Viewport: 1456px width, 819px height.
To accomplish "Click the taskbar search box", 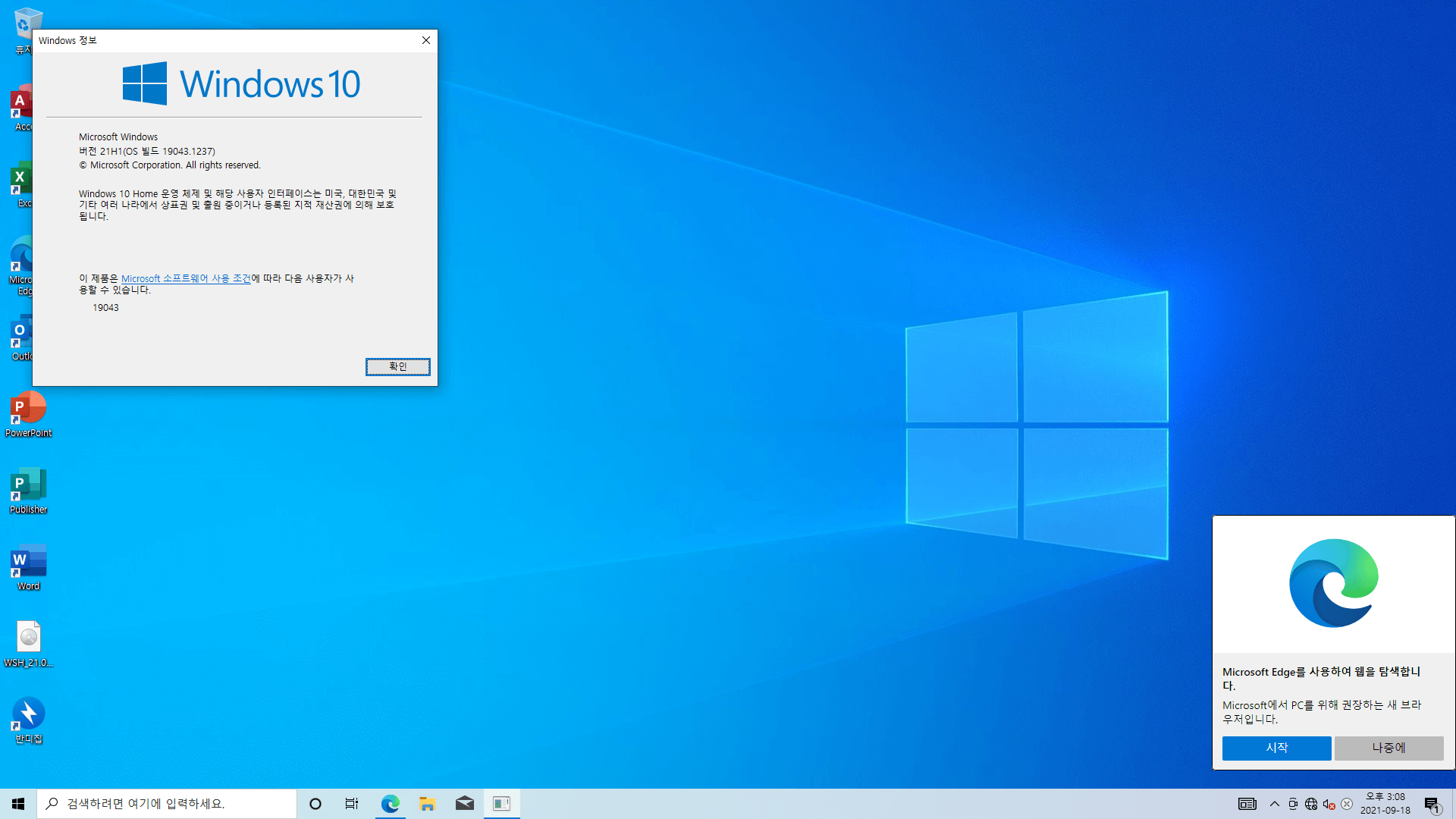I will coord(167,804).
